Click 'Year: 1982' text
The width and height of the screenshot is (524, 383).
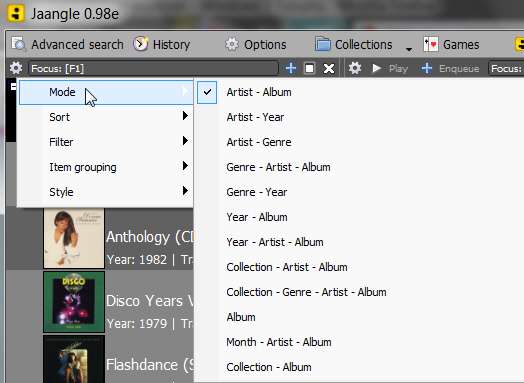tap(137, 260)
